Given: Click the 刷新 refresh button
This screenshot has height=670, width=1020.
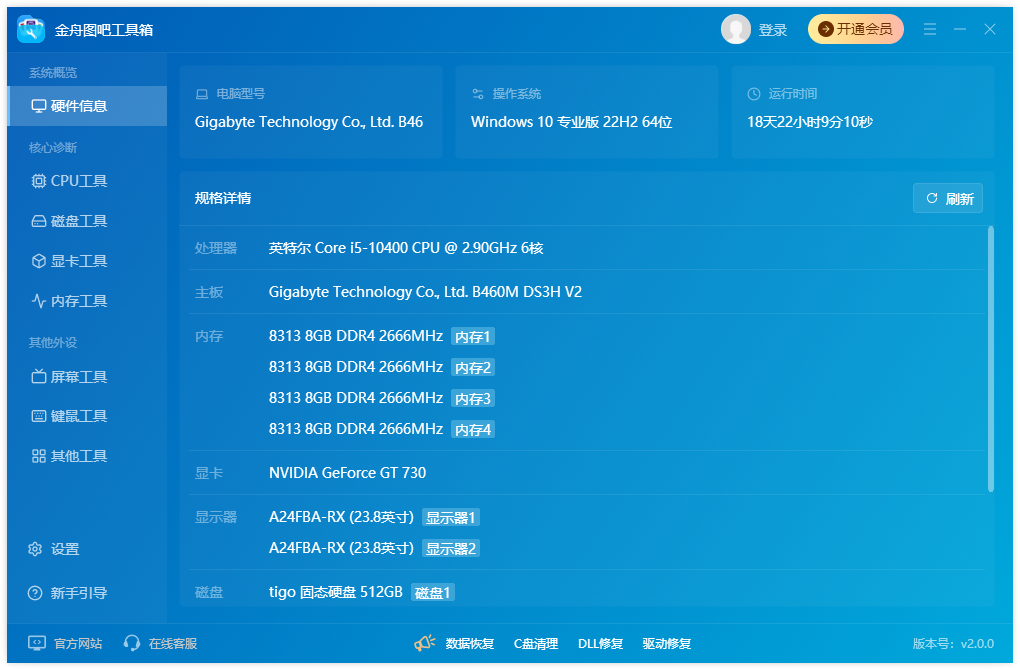Looking at the screenshot, I should 948,198.
